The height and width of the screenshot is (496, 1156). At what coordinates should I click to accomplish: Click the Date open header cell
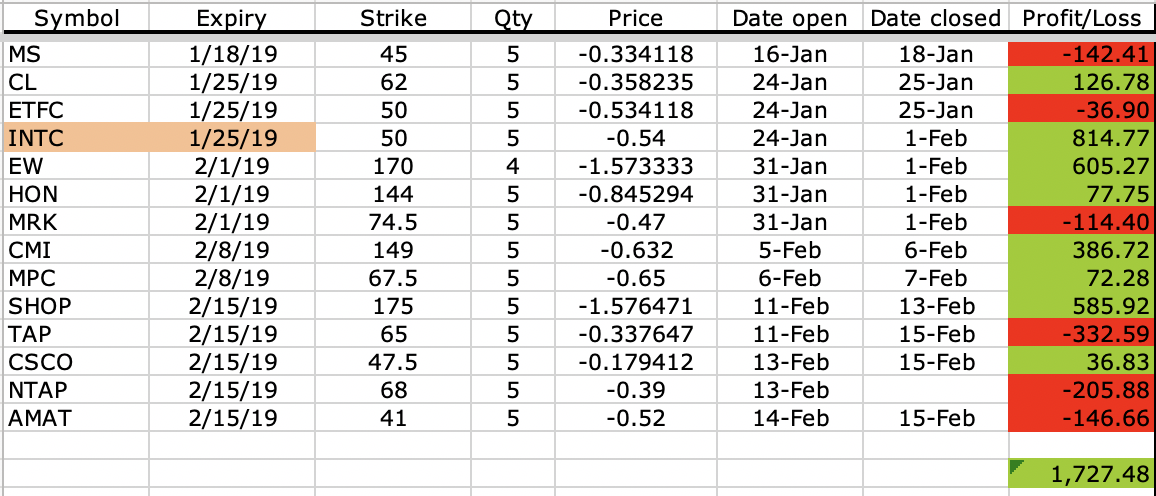pos(789,18)
